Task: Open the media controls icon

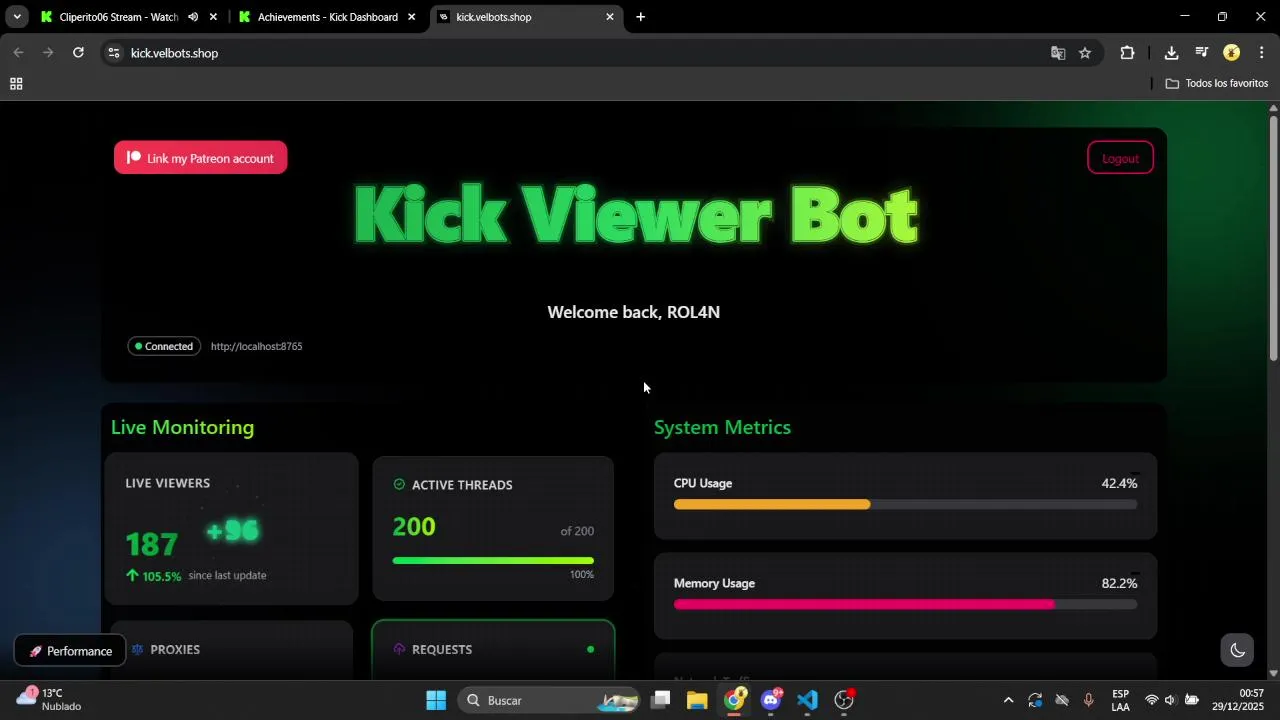Action: [x=1202, y=53]
